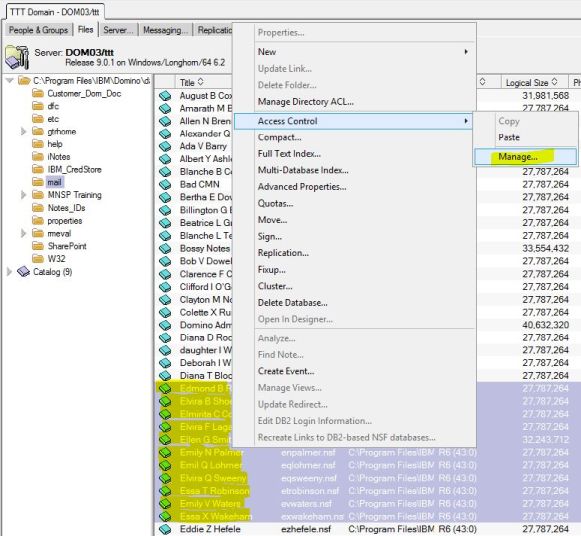Click the etc folder icon
Screen dimensions: 581x536
[38, 119]
